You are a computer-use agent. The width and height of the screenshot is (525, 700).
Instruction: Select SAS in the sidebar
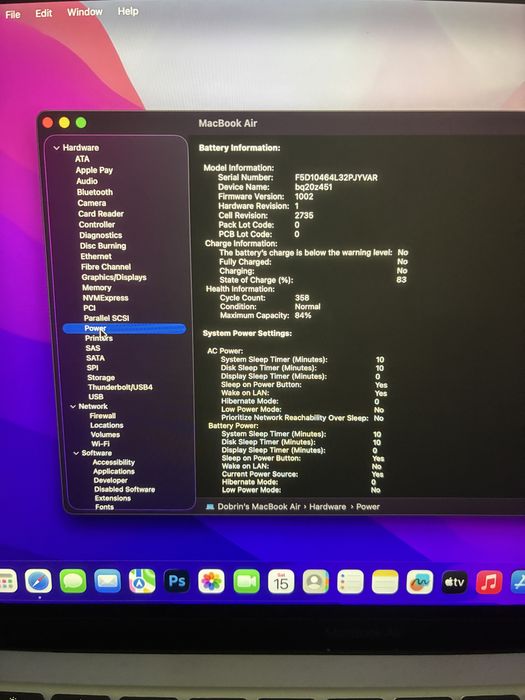(x=93, y=348)
